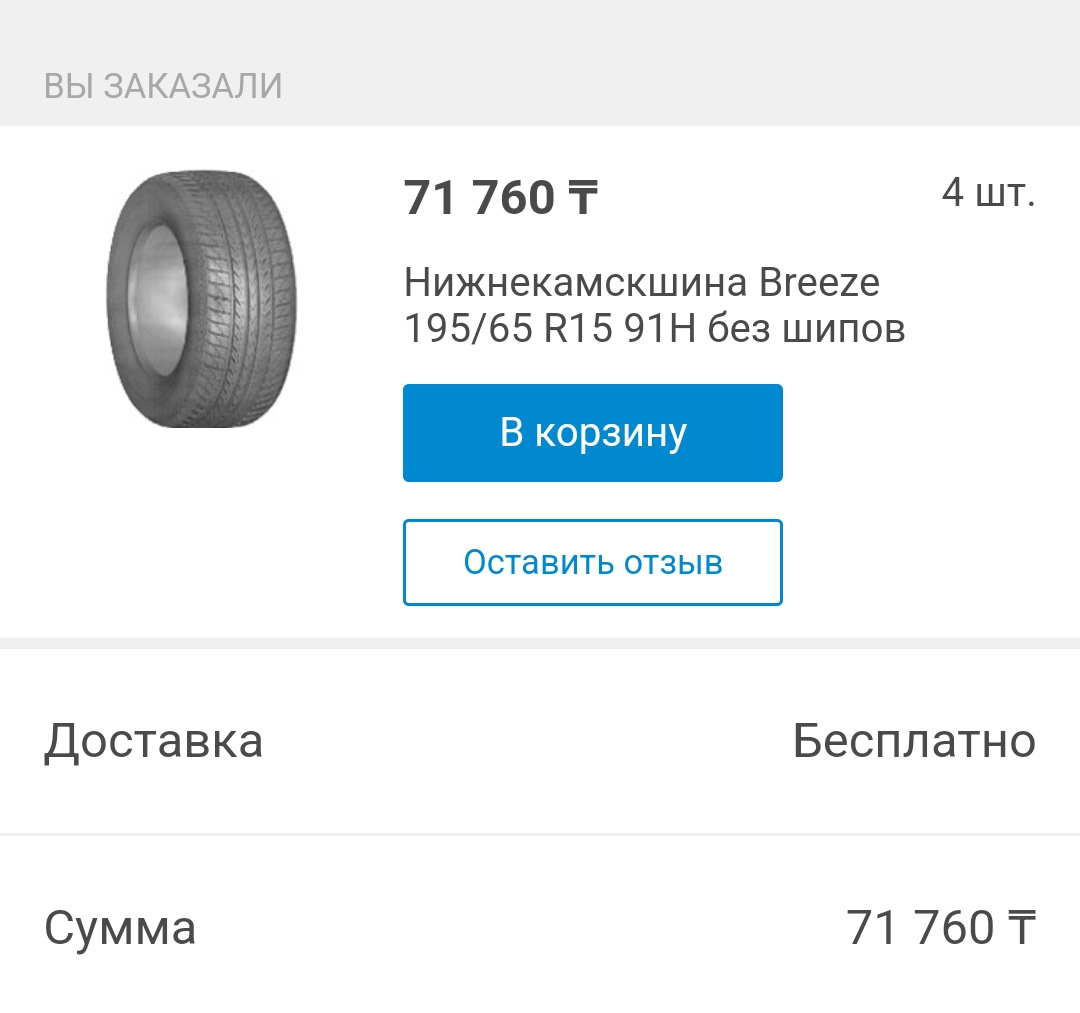
Task: Select the Бесплатно delivery value
Action: coord(913,741)
